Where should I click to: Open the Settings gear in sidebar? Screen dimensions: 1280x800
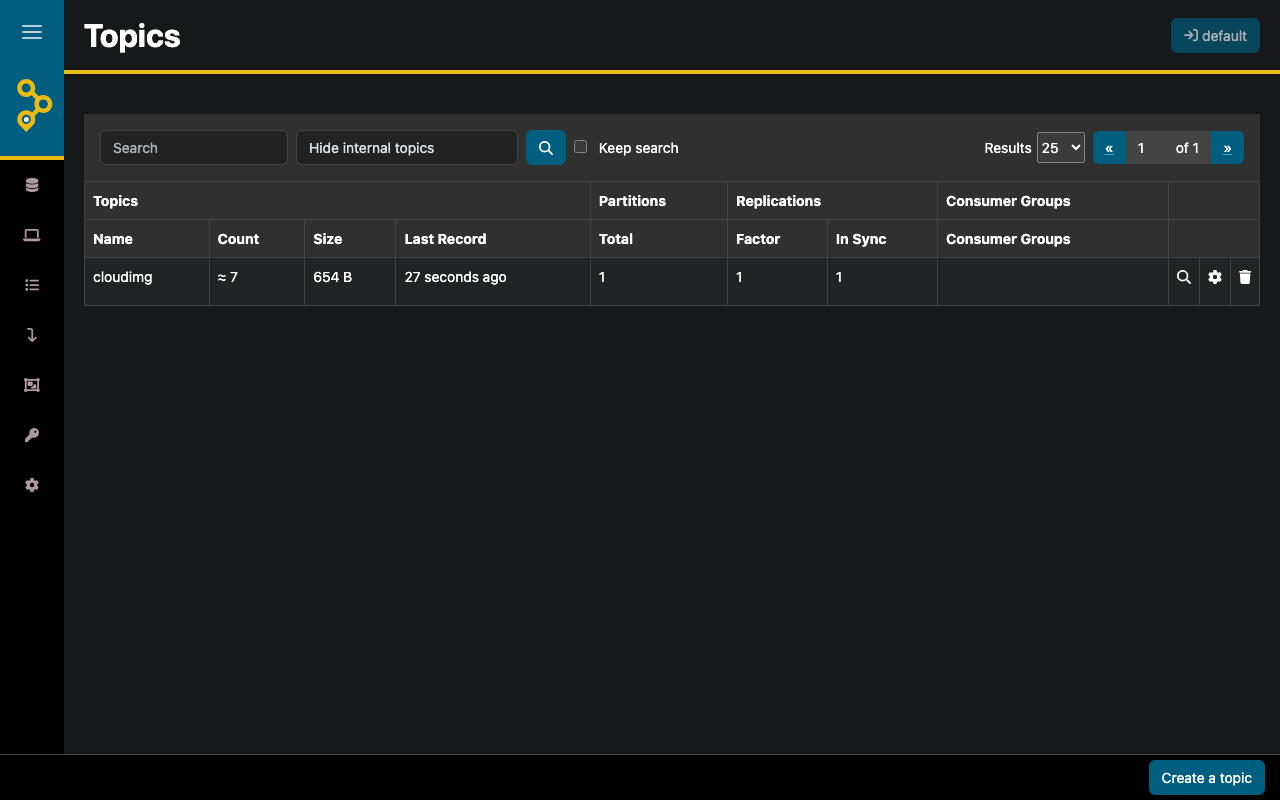pyautogui.click(x=32, y=485)
